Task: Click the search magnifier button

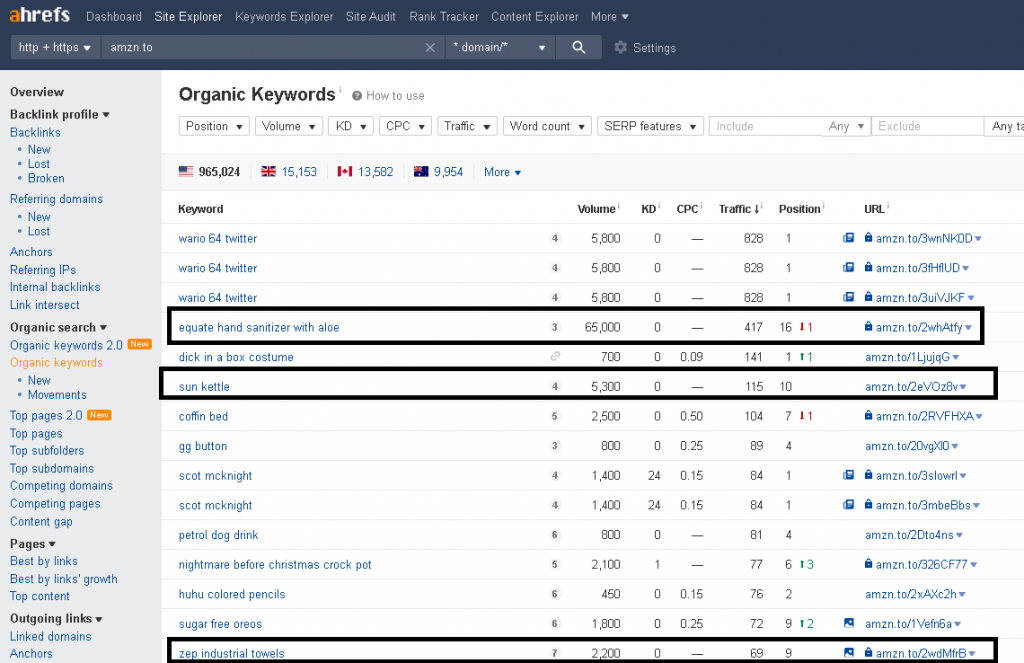Action: coord(579,47)
